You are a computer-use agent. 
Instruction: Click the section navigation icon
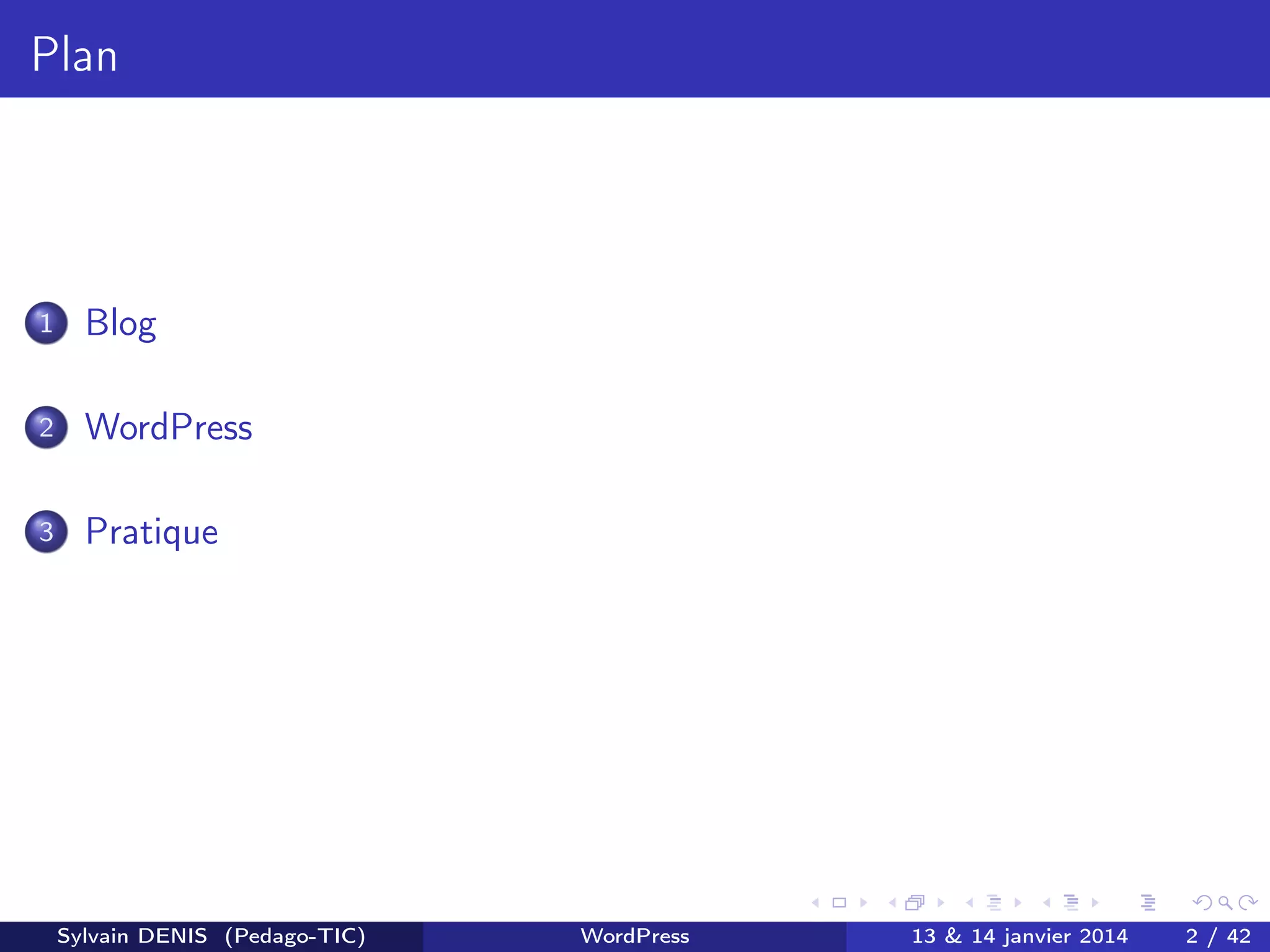[x=1071, y=903]
